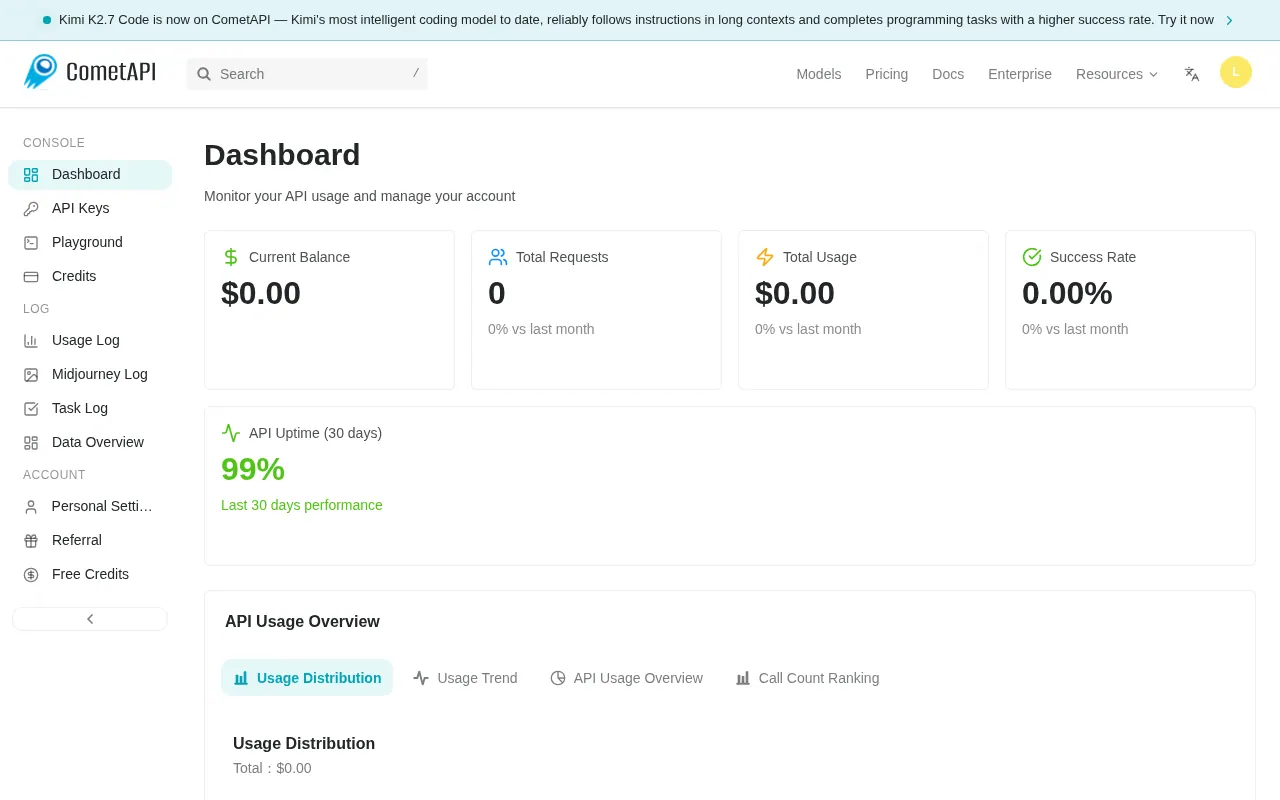Switch to the API Usage Overview tab

[x=627, y=678]
